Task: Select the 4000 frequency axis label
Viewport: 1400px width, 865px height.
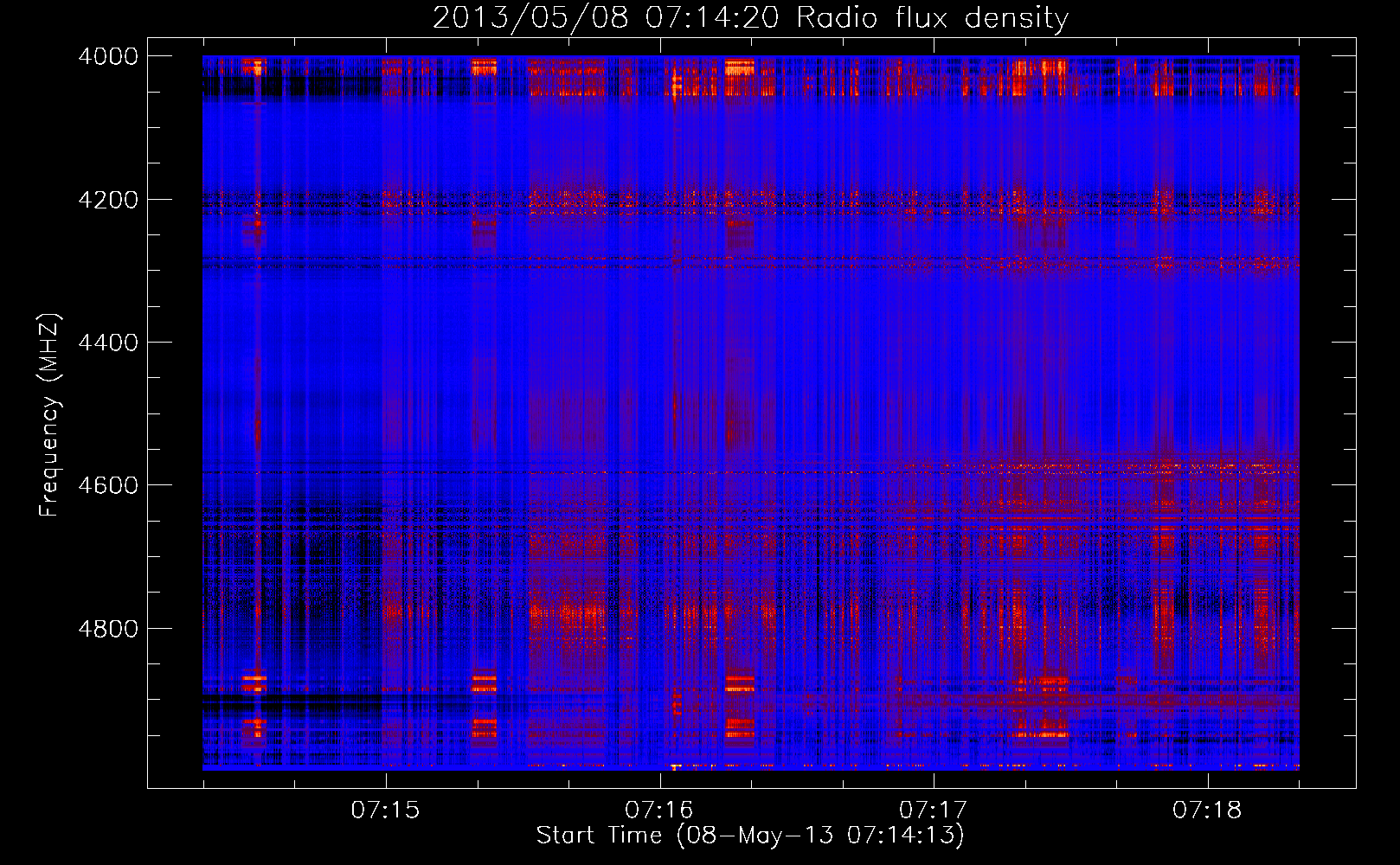Action: (x=108, y=56)
